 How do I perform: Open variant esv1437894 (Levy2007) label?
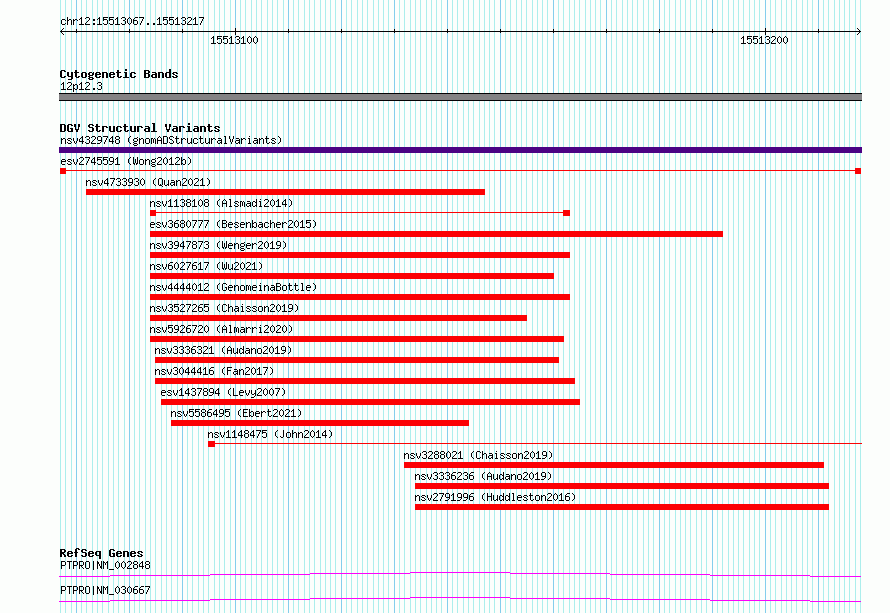pyautogui.click(x=223, y=392)
